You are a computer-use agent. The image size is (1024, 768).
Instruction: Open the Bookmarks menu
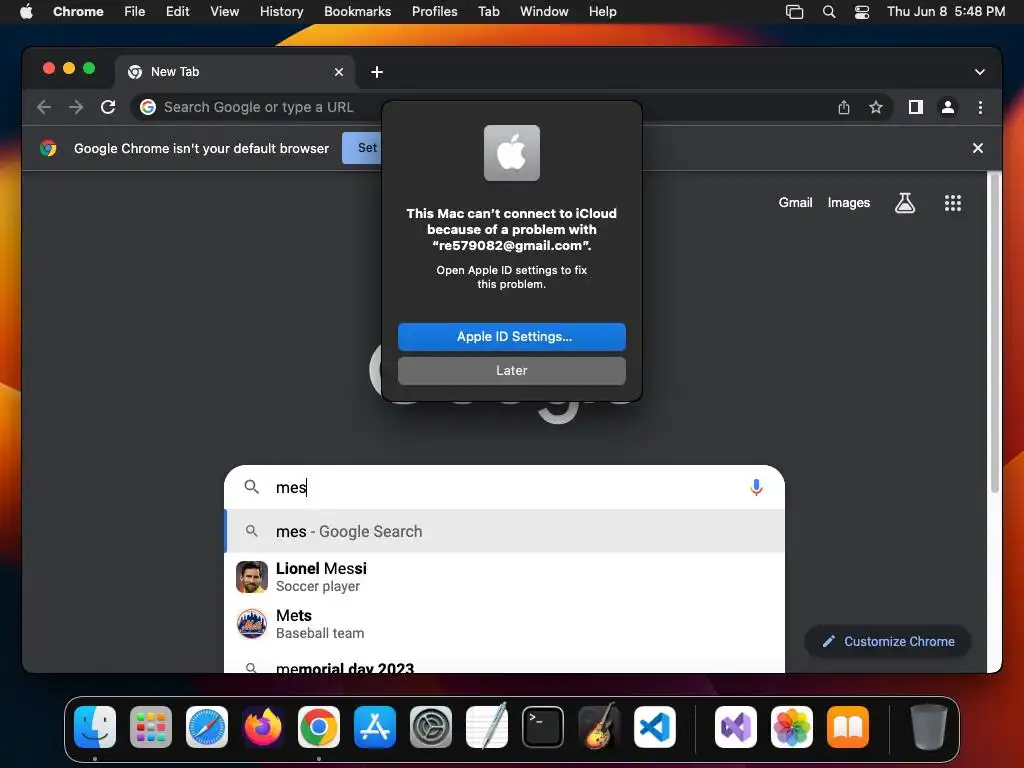click(357, 12)
